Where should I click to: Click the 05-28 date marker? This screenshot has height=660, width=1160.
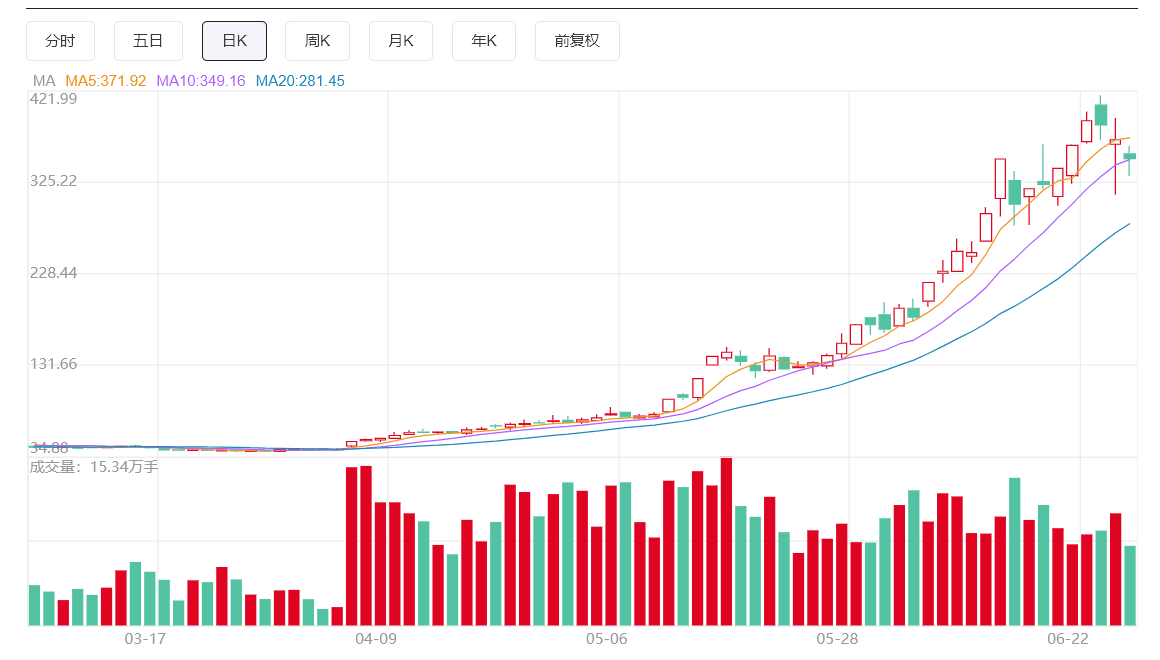pyautogui.click(x=837, y=639)
